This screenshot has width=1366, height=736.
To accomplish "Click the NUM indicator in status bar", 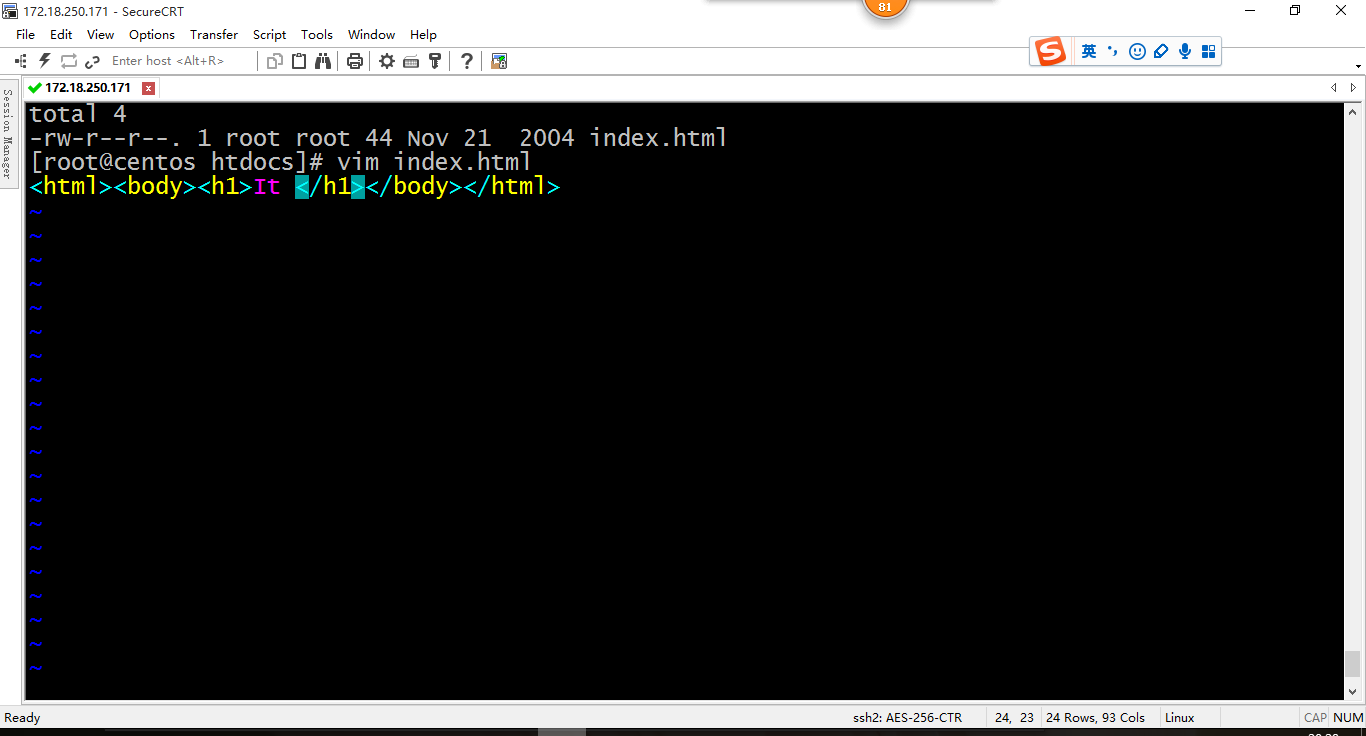I will 1348,718.
